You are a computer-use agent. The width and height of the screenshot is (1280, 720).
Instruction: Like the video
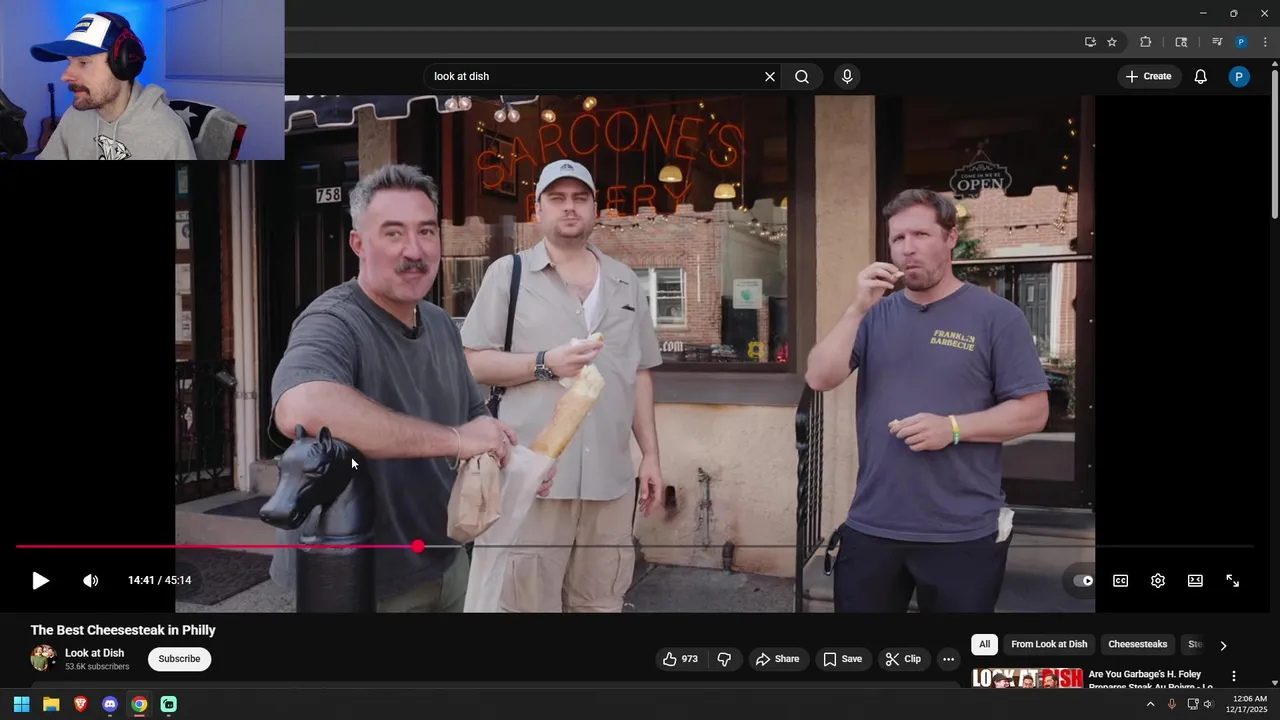[x=680, y=659]
